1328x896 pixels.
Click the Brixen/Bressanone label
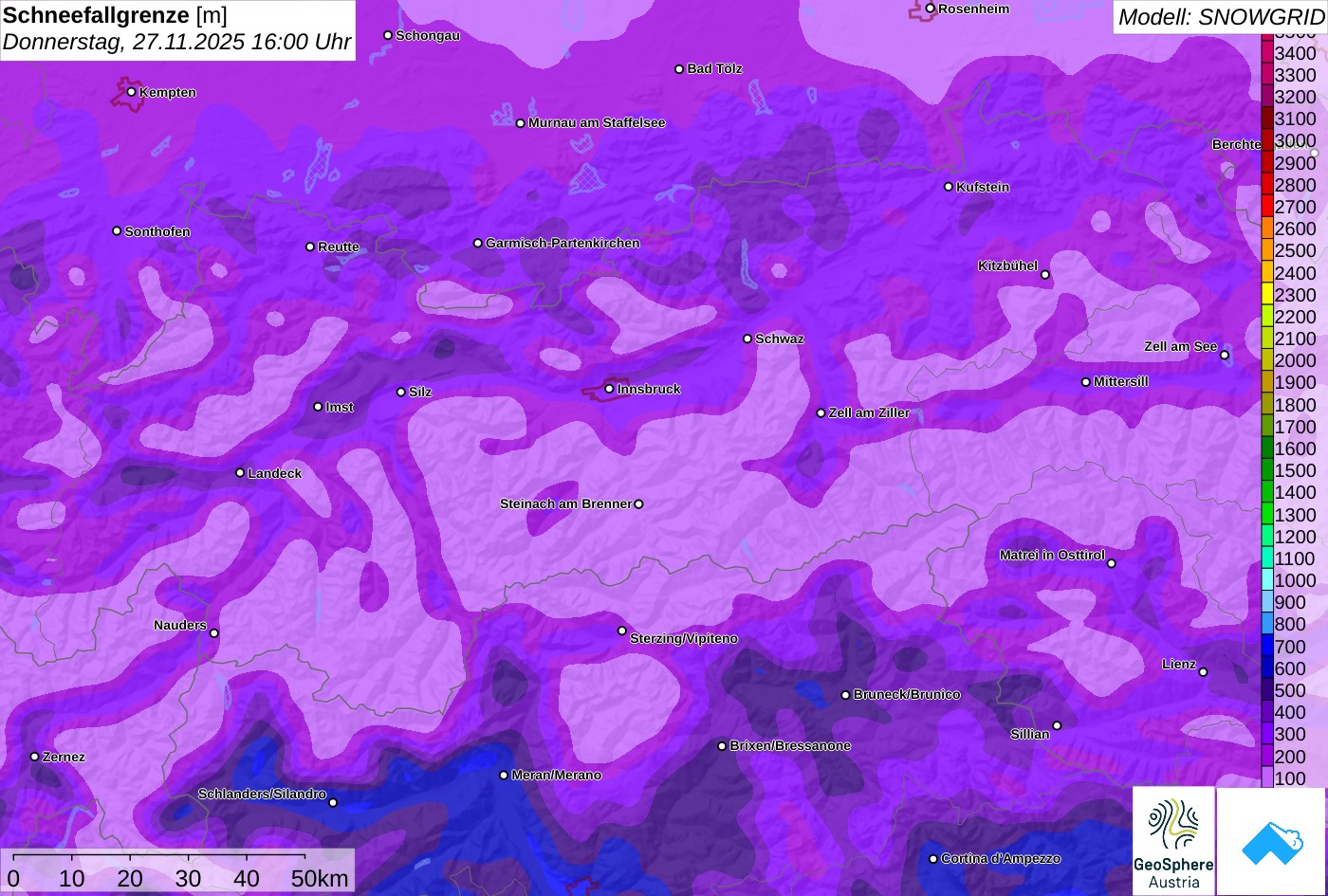(790, 746)
